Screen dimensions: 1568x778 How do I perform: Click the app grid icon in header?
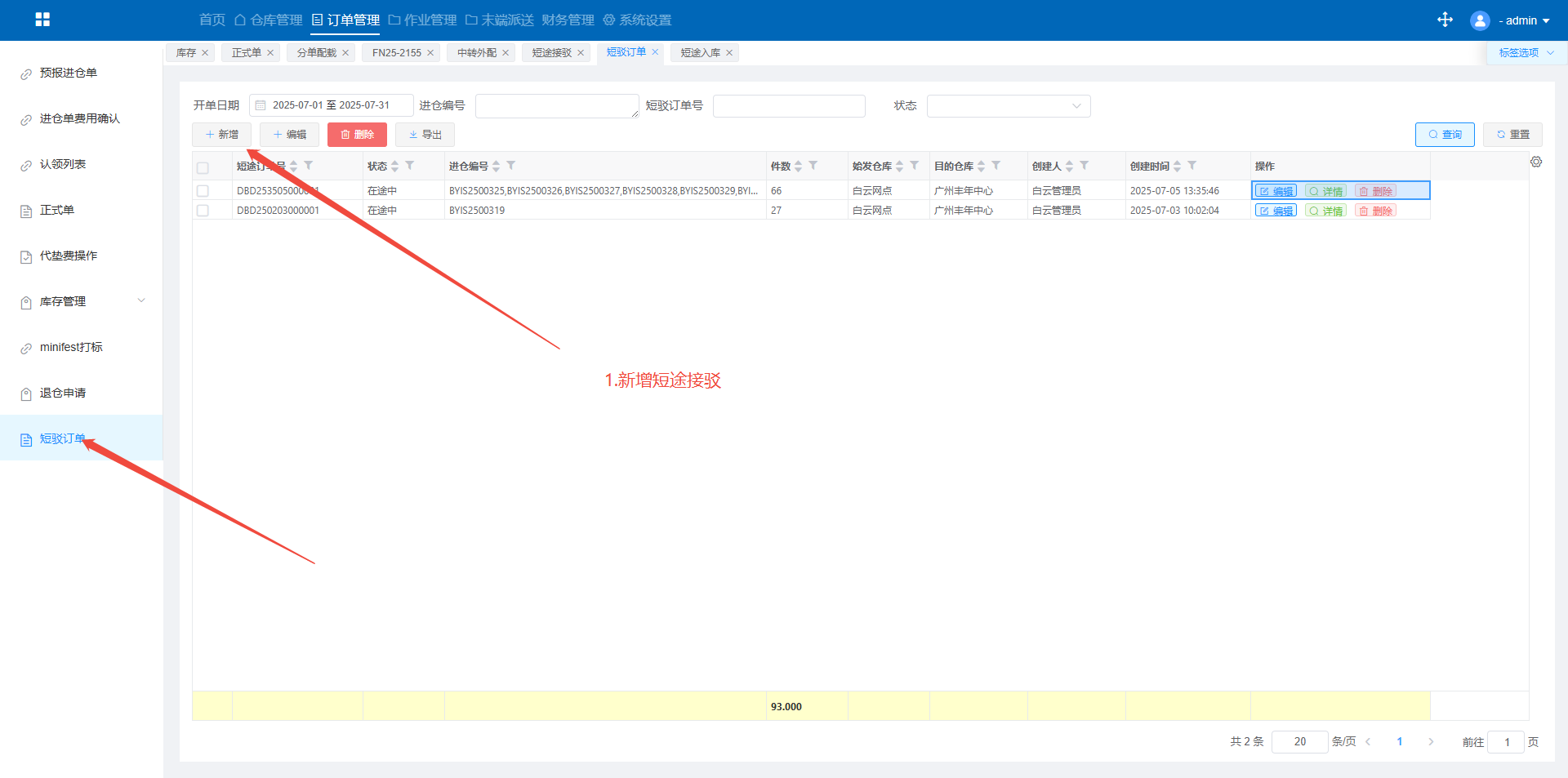click(42, 20)
